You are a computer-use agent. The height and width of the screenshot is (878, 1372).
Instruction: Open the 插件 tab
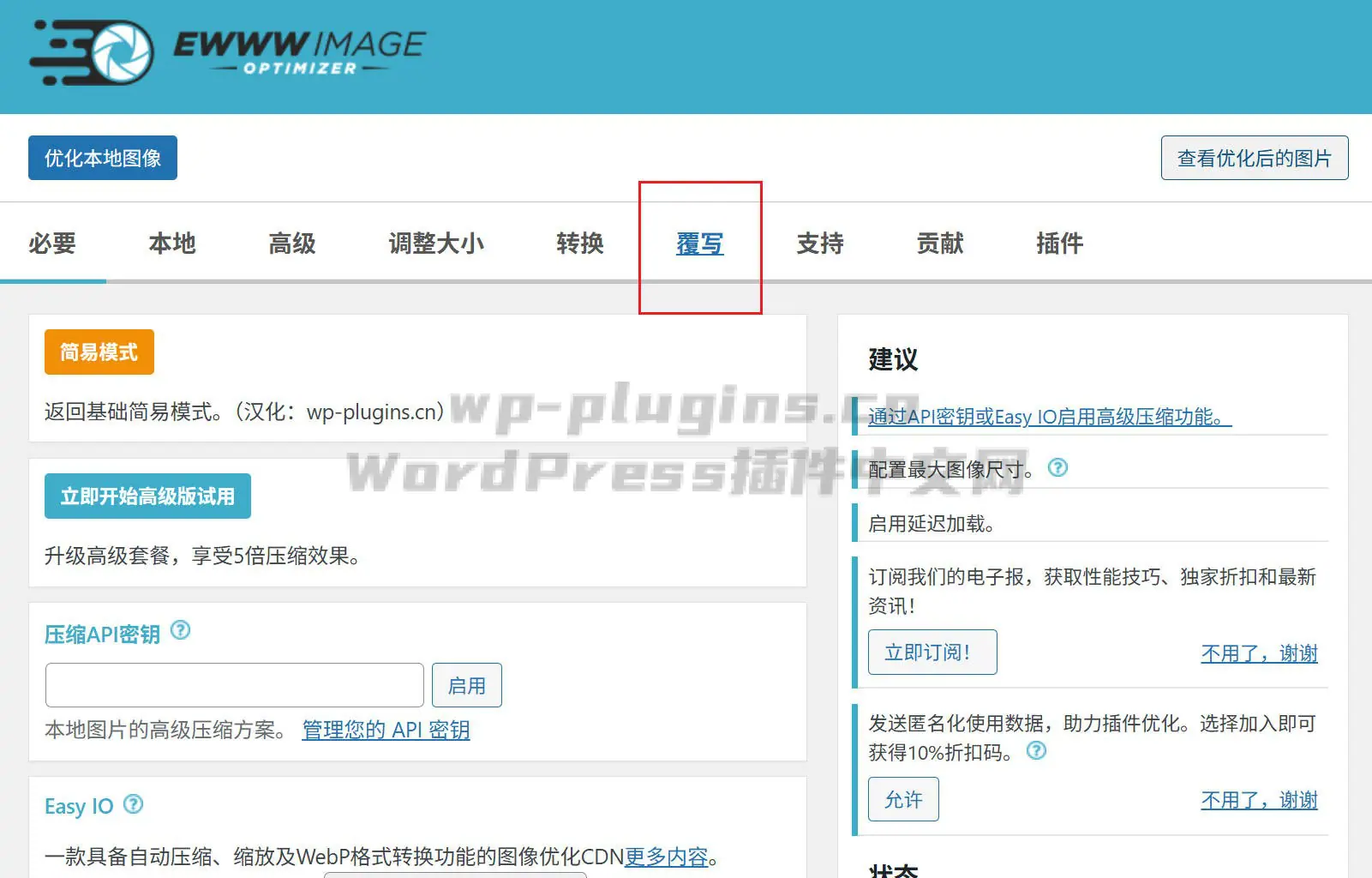[x=1060, y=244]
